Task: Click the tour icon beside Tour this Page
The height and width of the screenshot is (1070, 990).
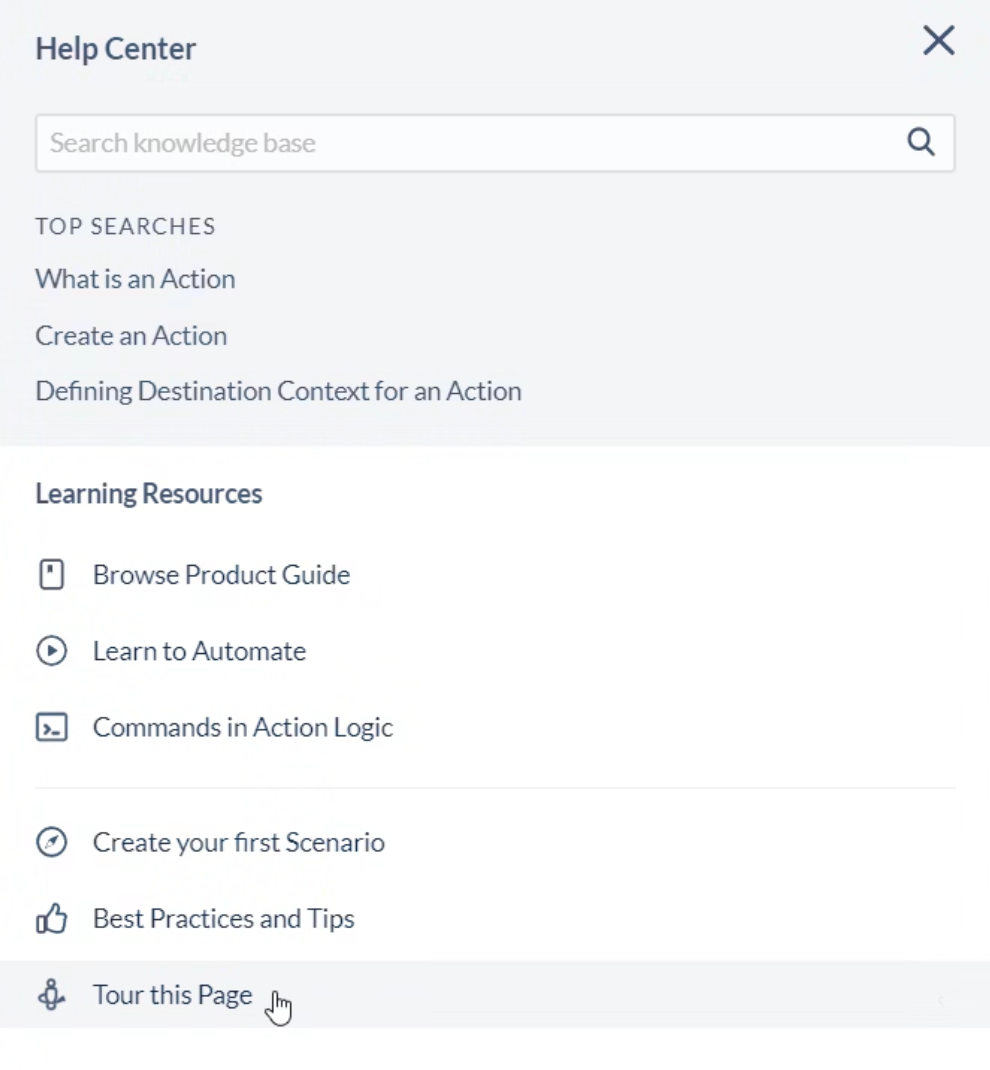Action: tap(51, 995)
